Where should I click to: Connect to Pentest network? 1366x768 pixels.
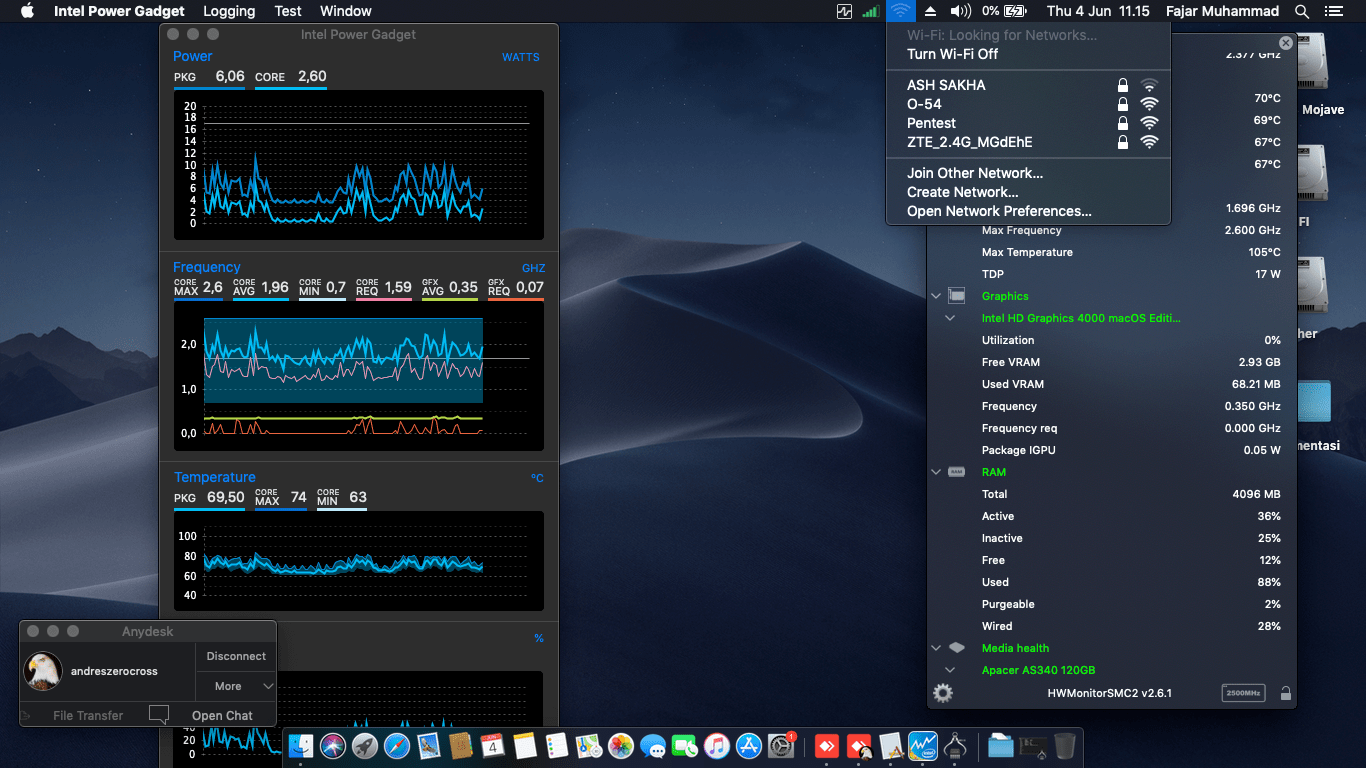pyautogui.click(x=1028, y=123)
